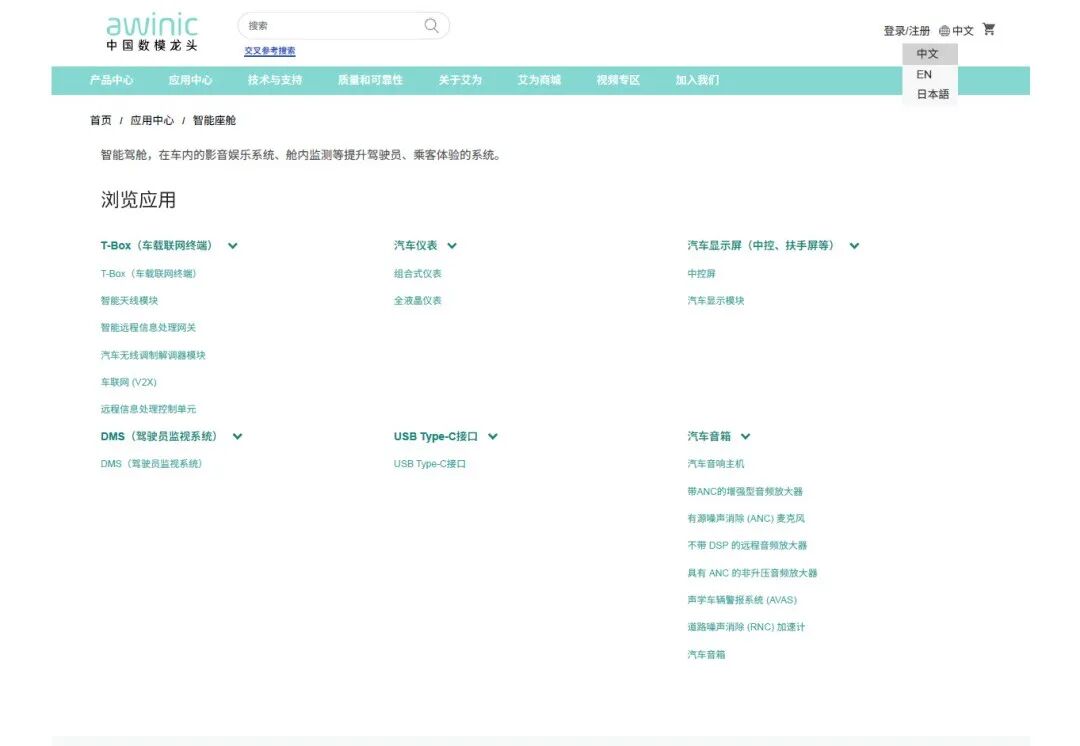
Task: Open the 中控屏 link
Action: coord(701,273)
